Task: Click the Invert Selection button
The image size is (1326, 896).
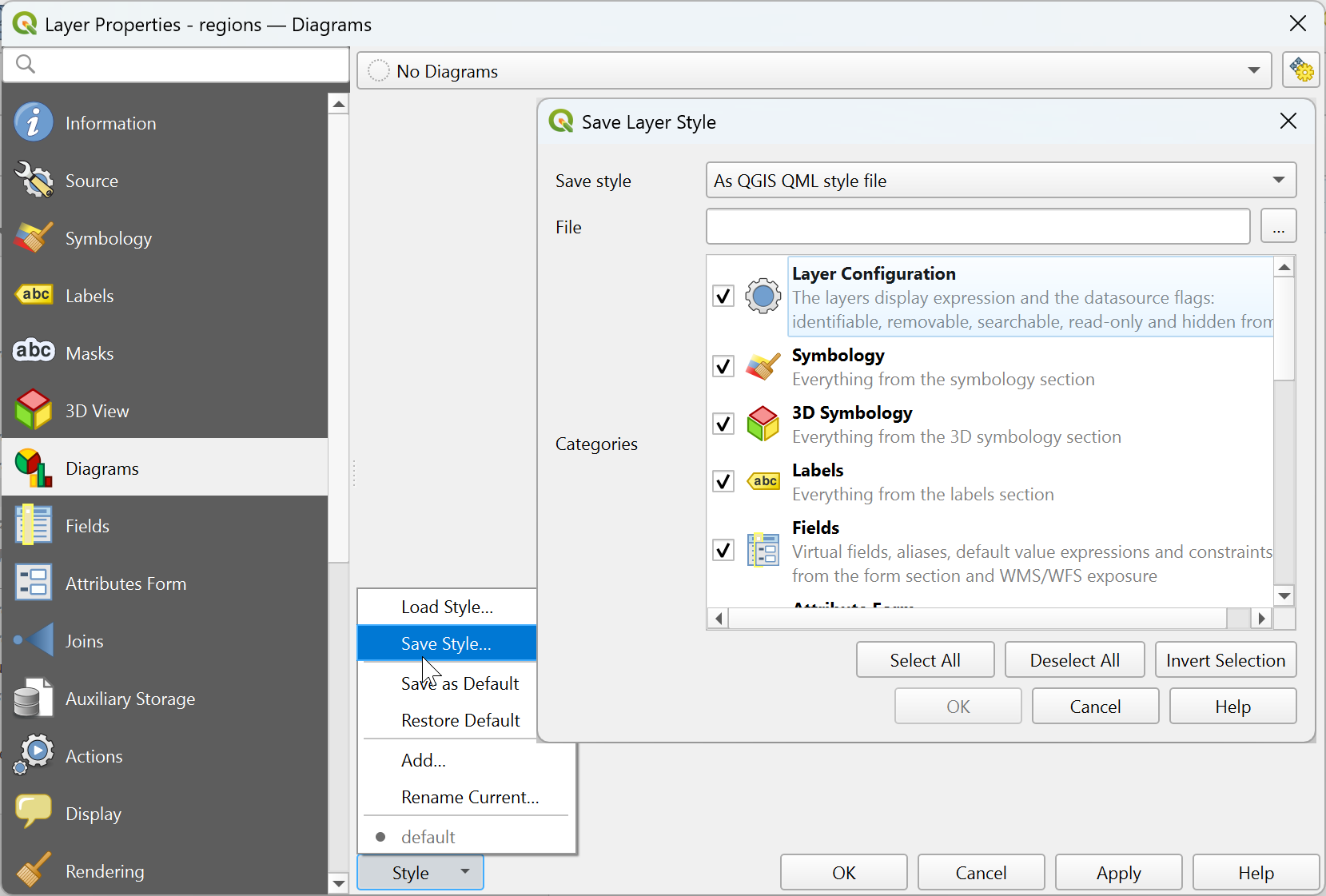Action: point(1225,660)
